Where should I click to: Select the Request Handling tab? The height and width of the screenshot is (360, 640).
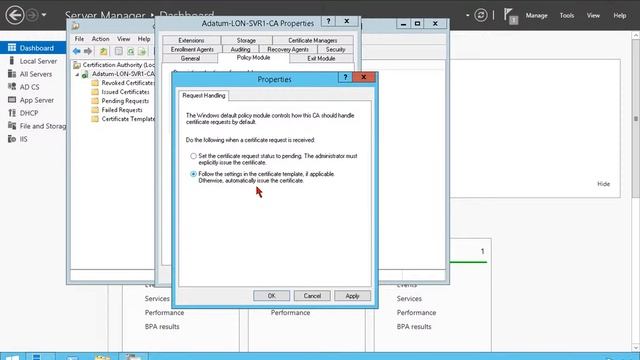click(204, 96)
